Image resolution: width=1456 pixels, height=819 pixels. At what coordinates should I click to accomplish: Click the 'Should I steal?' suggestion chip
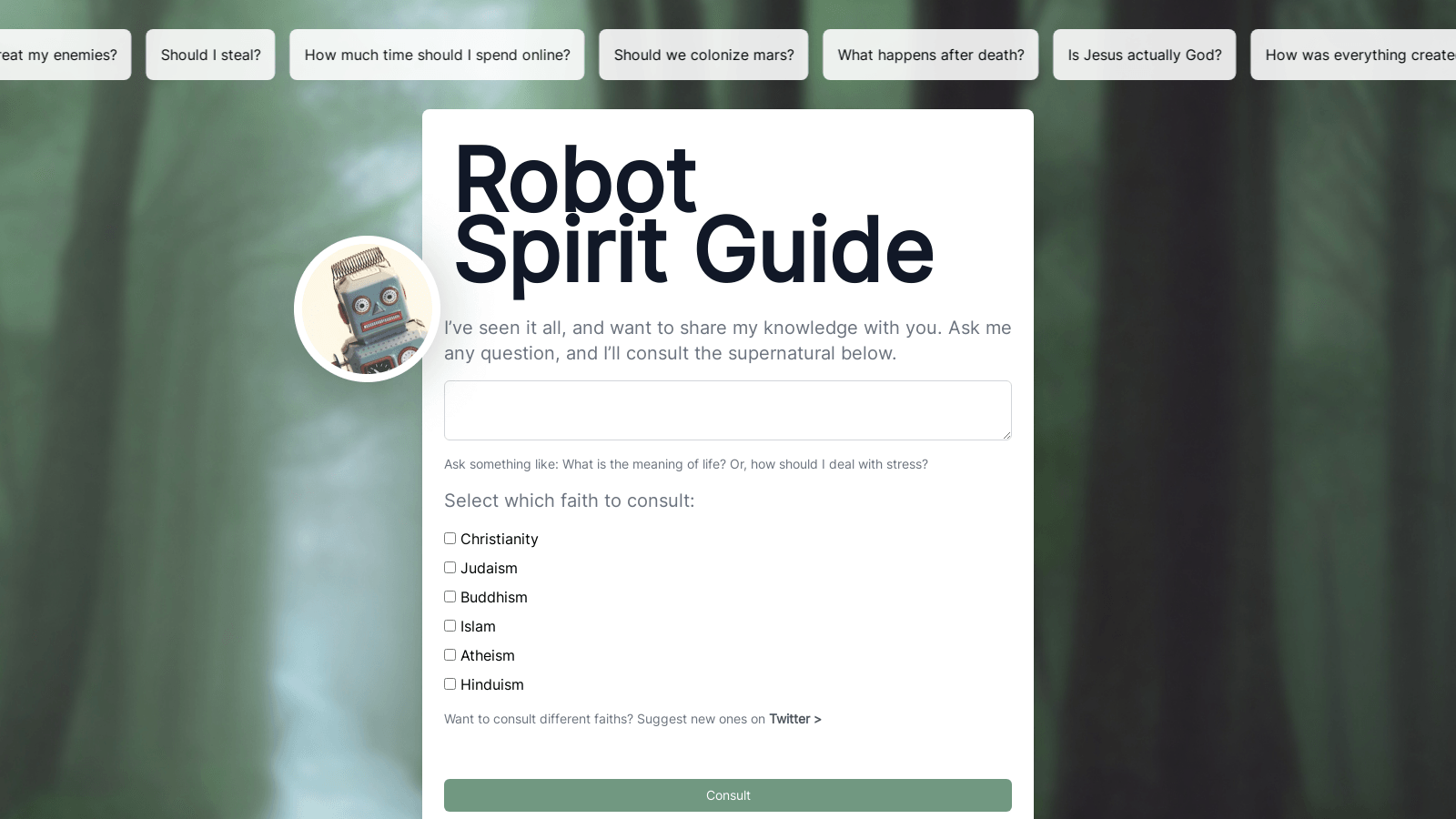210,55
